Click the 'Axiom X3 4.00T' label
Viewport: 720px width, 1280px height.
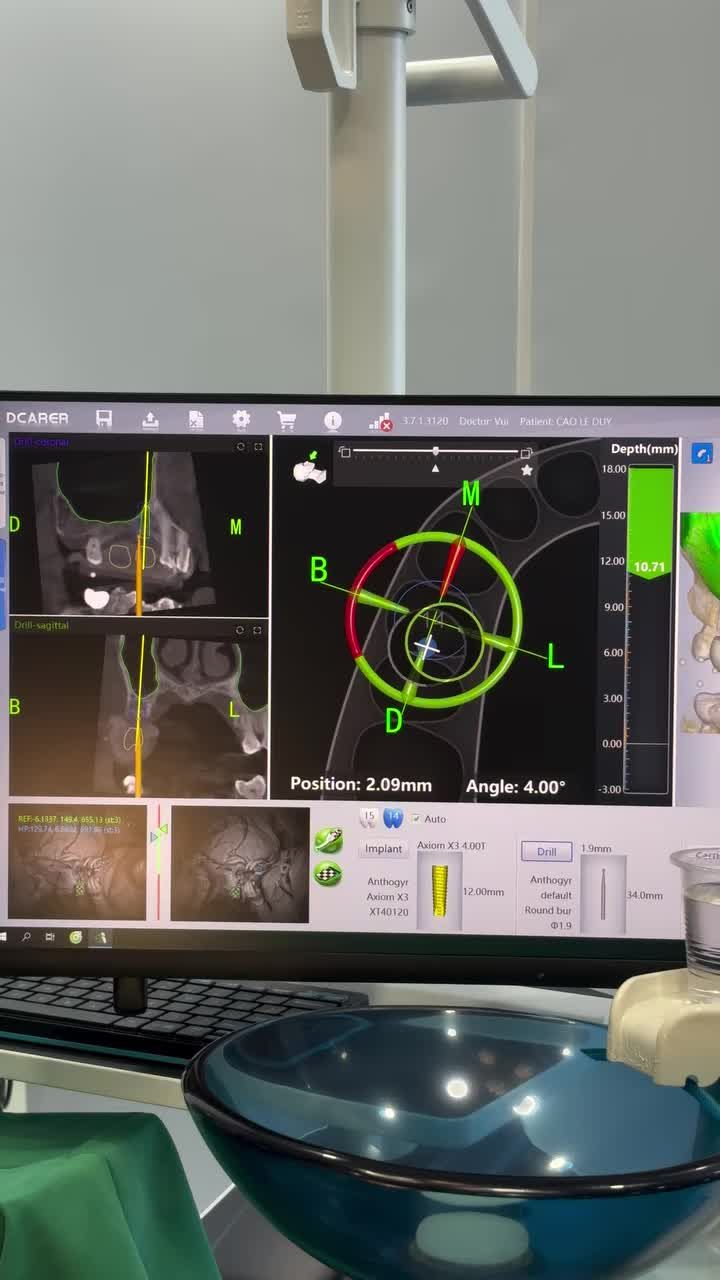click(x=451, y=846)
